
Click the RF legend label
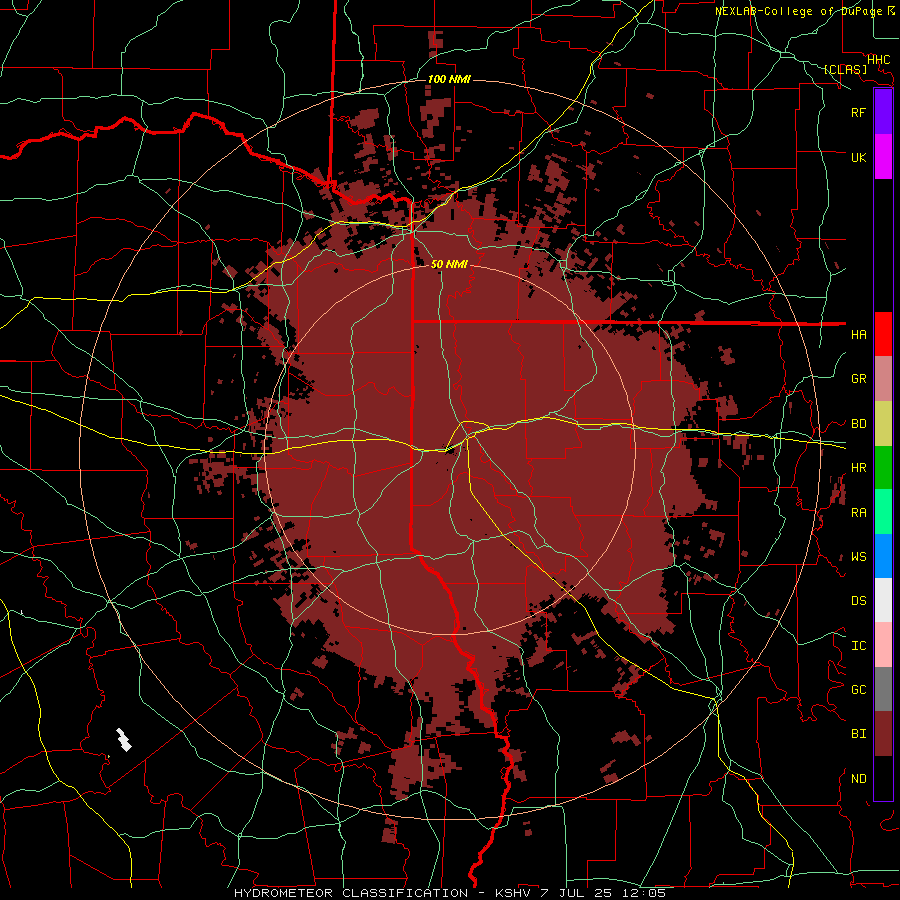(x=859, y=112)
